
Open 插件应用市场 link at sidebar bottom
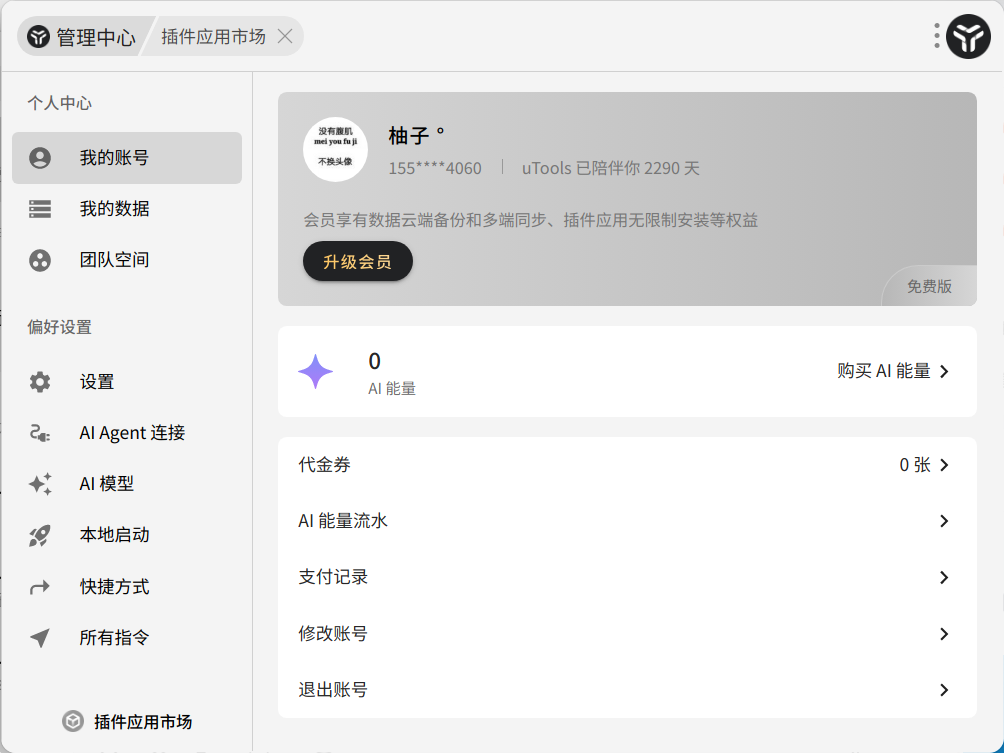127,722
